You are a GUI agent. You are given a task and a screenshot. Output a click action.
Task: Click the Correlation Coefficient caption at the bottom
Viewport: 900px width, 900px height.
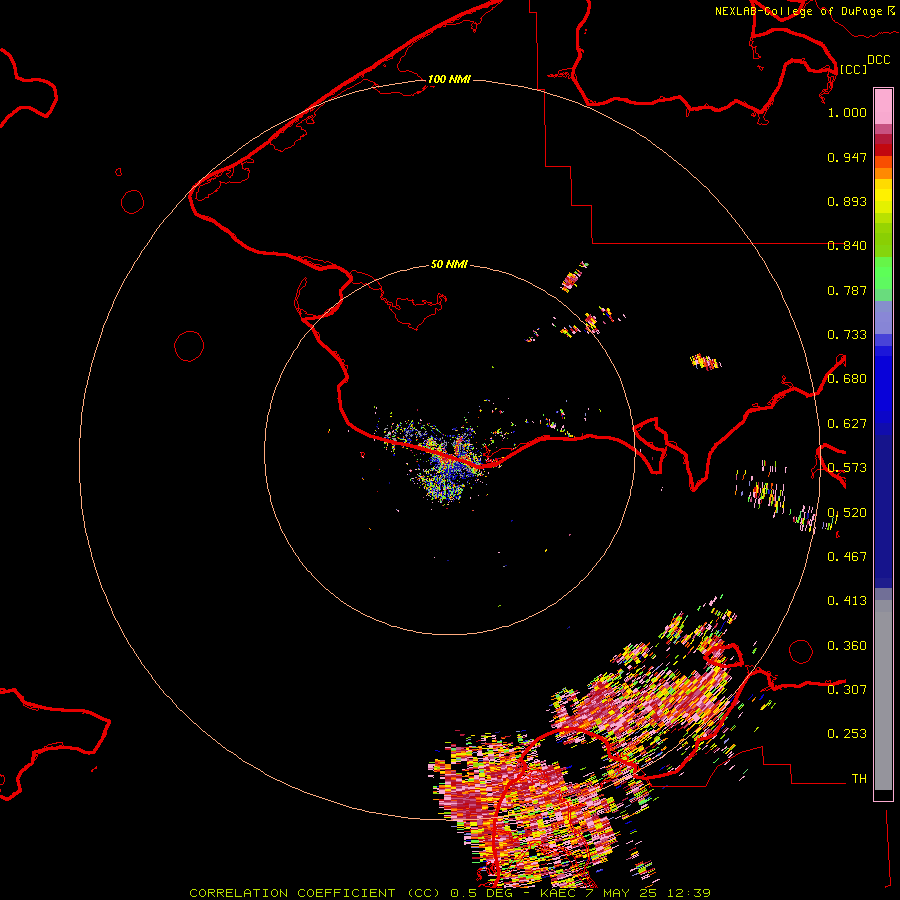point(449,893)
